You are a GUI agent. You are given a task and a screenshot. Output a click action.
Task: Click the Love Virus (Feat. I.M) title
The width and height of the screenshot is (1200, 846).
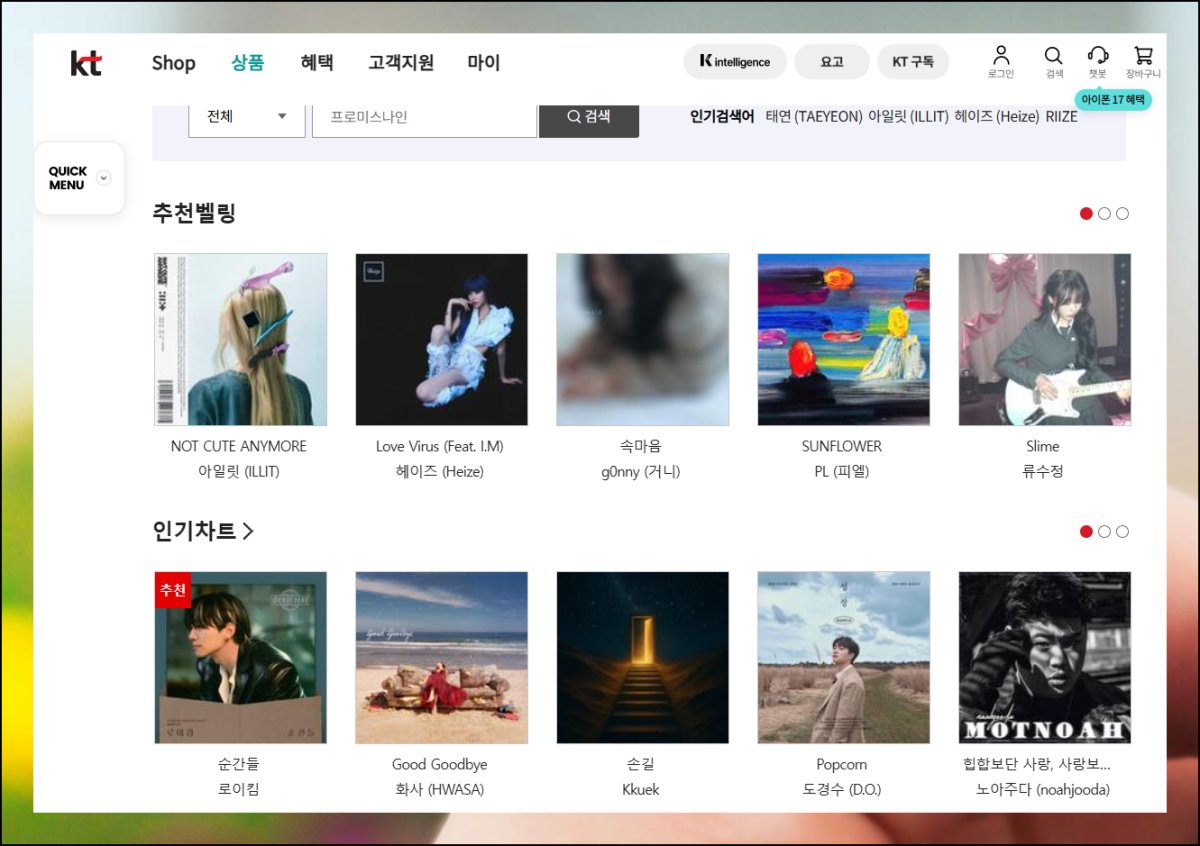click(440, 446)
